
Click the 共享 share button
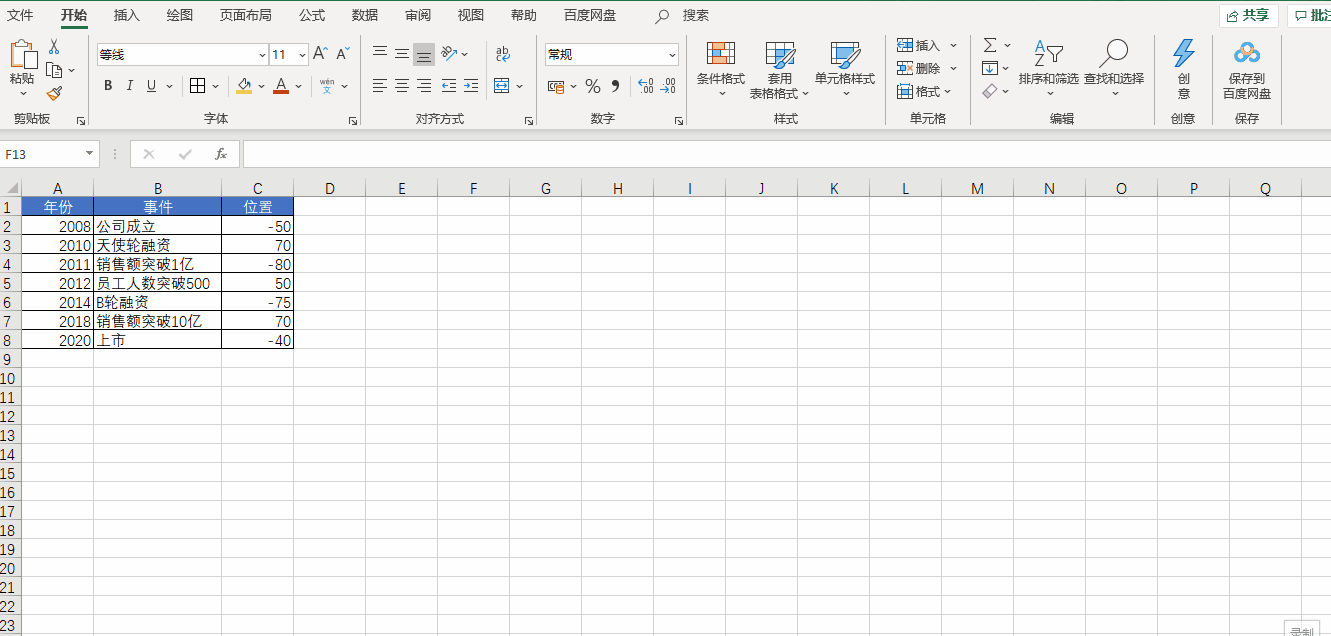pos(1249,15)
